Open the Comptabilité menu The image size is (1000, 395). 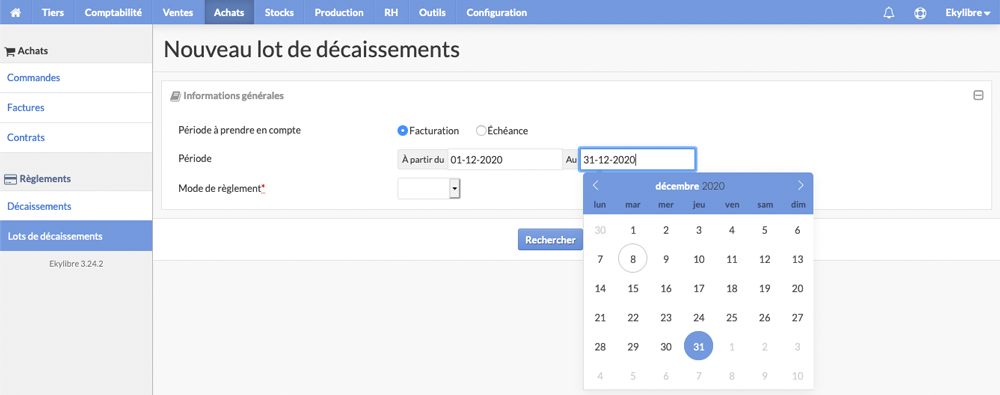coord(113,12)
